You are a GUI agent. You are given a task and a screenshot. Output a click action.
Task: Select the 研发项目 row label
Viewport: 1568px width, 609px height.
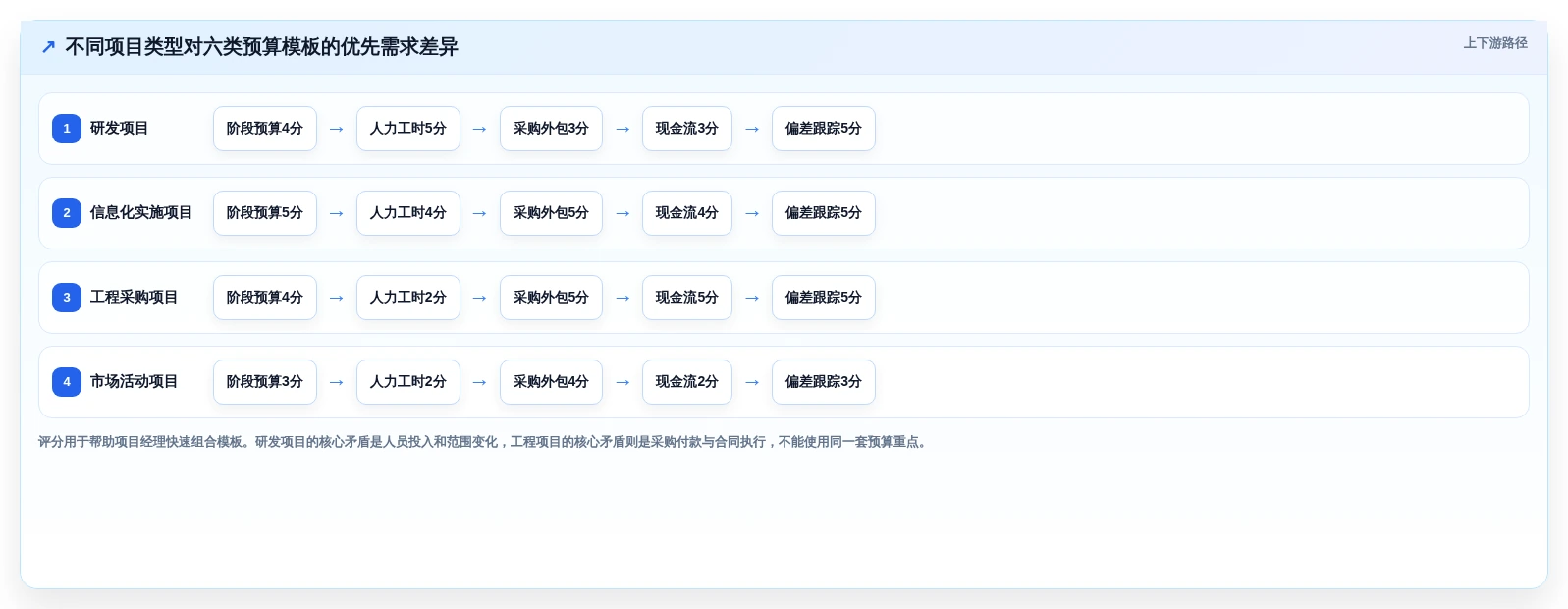[x=119, y=129]
